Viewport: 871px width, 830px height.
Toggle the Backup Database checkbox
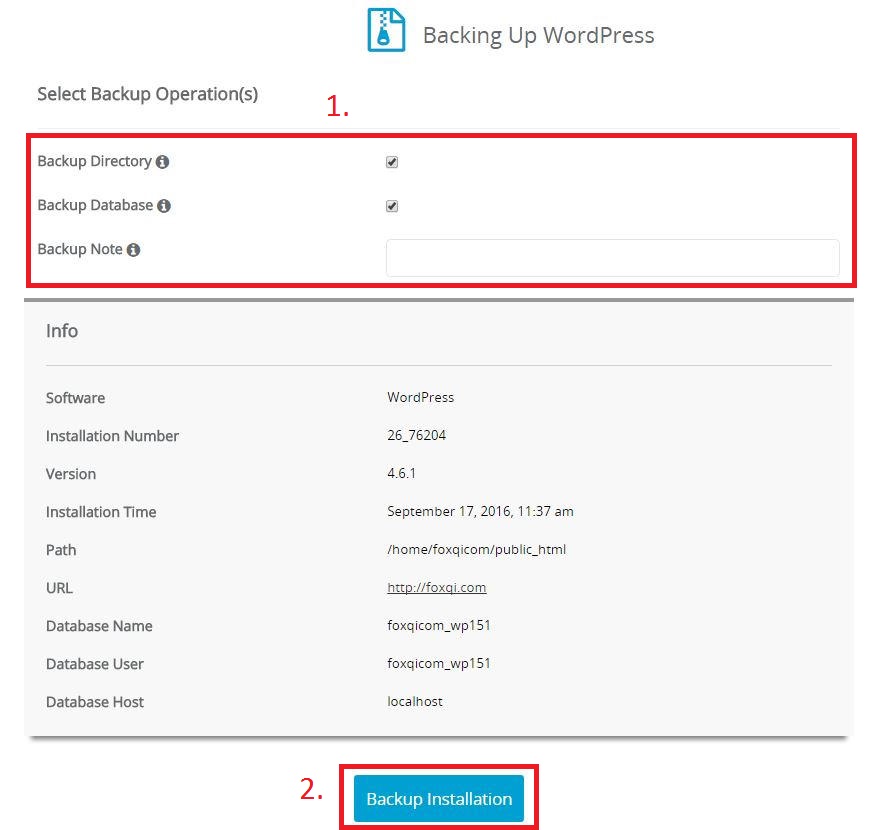pos(392,206)
